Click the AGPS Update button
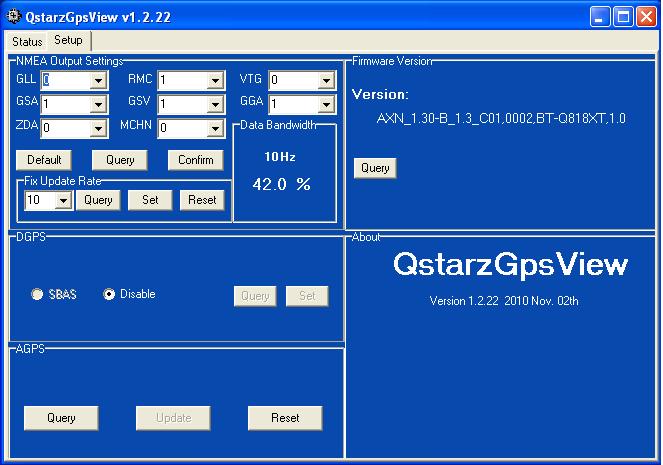The height and width of the screenshot is (465, 663). tap(173, 418)
